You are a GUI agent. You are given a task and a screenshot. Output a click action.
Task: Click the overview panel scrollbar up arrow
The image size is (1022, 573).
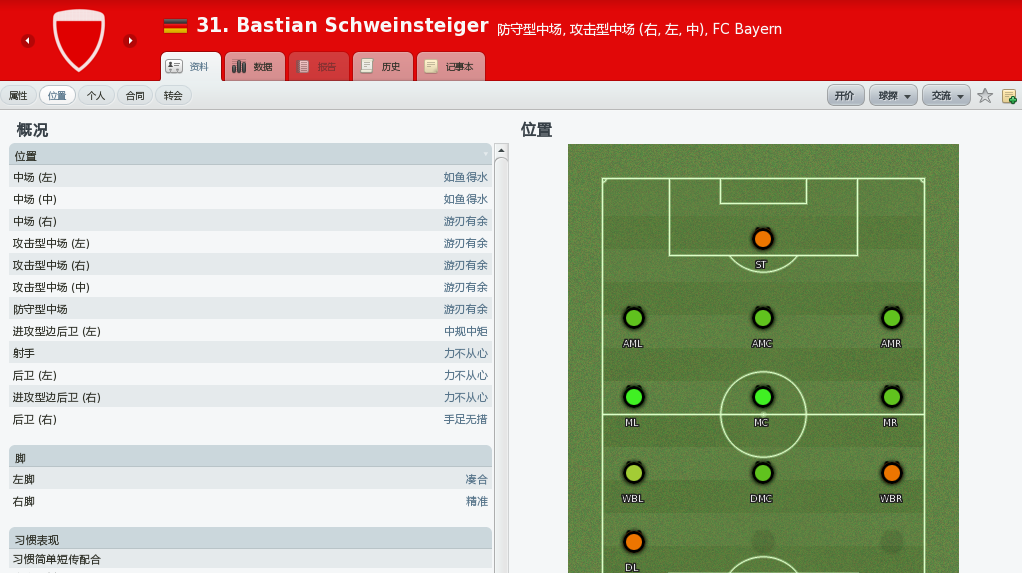(x=501, y=151)
